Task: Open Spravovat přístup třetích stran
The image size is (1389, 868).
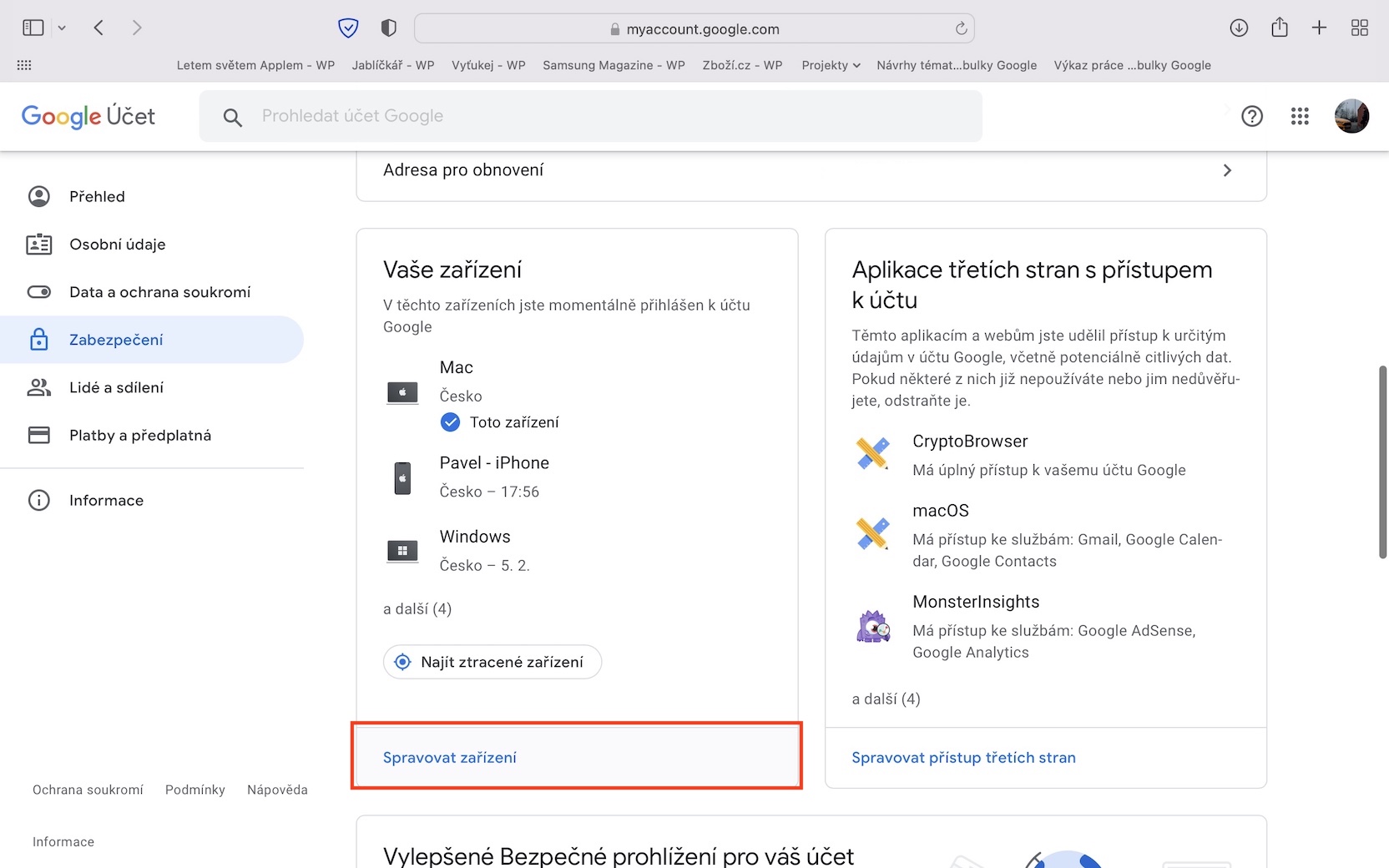Action: coord(963,758)
